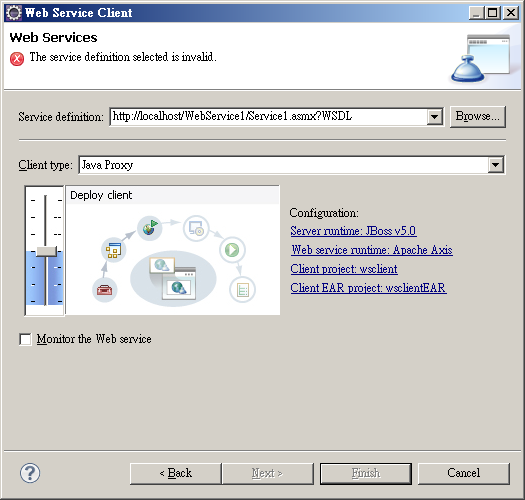Viewport: 525px width, 500px height.
Task: Click the document list Test stage icon
Action: tap(242, 290)
